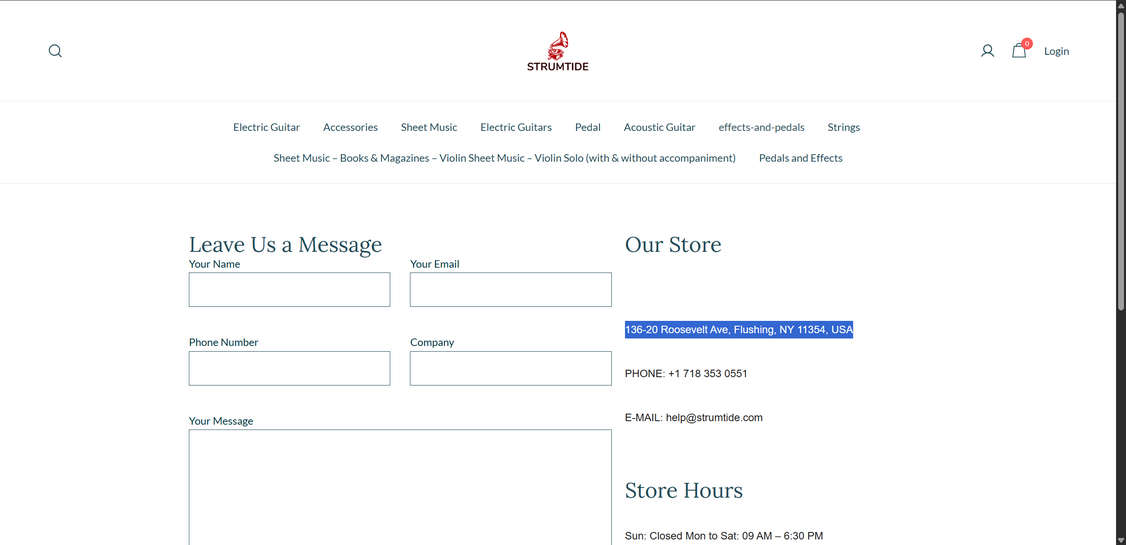Click the highlighted Roosevelt Ave address text
The width and height of the screenshot is (1126, 545).
click(739, 330)
